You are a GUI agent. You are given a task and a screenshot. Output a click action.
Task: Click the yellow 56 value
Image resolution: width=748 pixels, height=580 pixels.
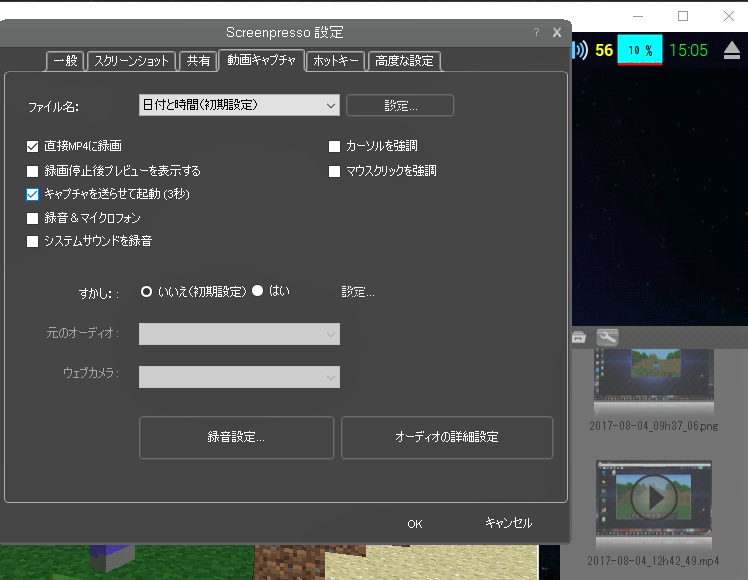point(604,50)
